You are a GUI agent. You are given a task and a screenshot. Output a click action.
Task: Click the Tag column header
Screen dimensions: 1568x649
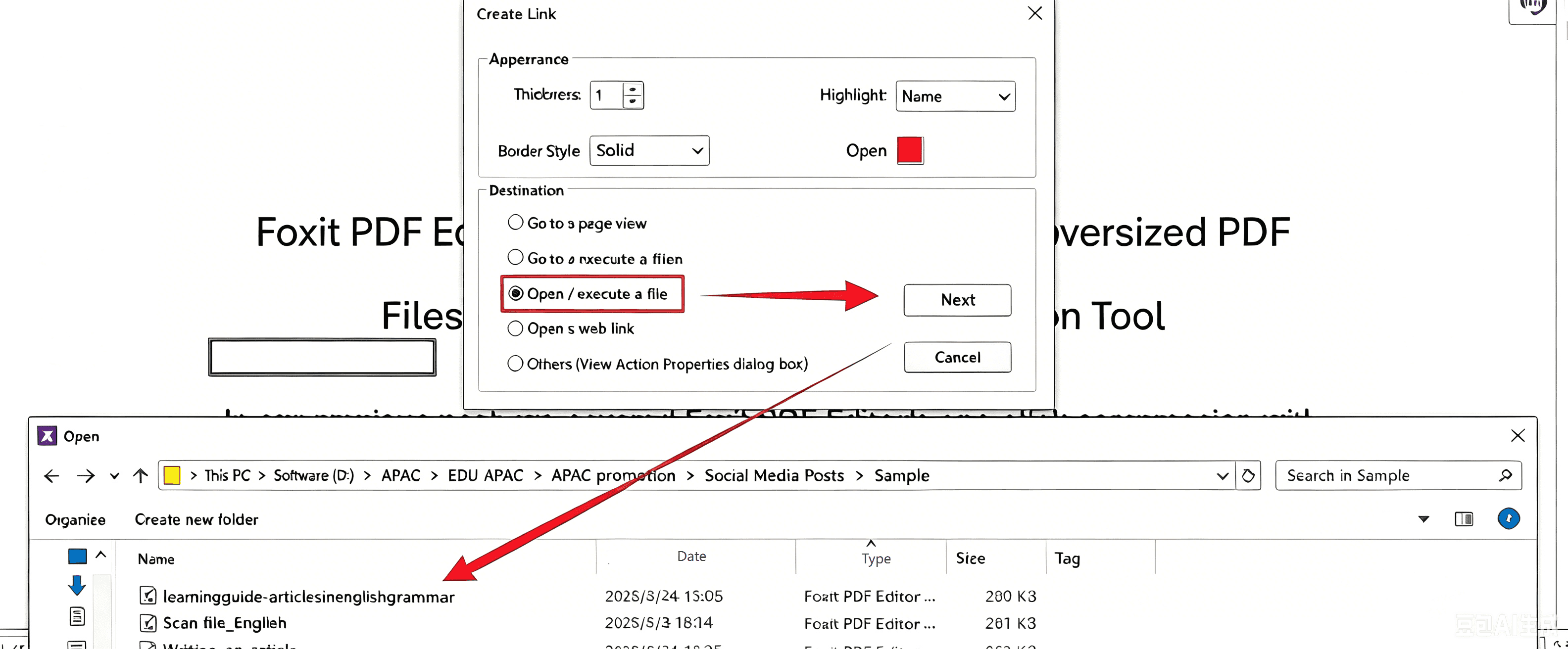[x=1067, y=558]
